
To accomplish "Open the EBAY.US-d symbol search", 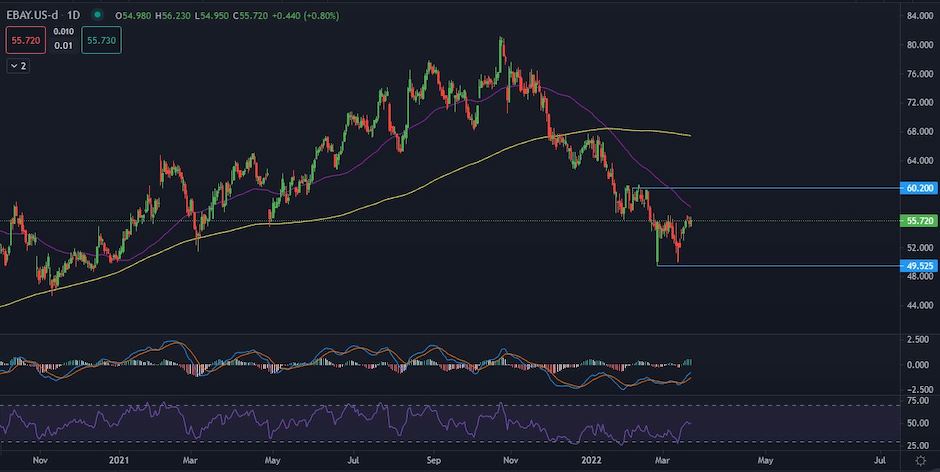I will point(32,16).
